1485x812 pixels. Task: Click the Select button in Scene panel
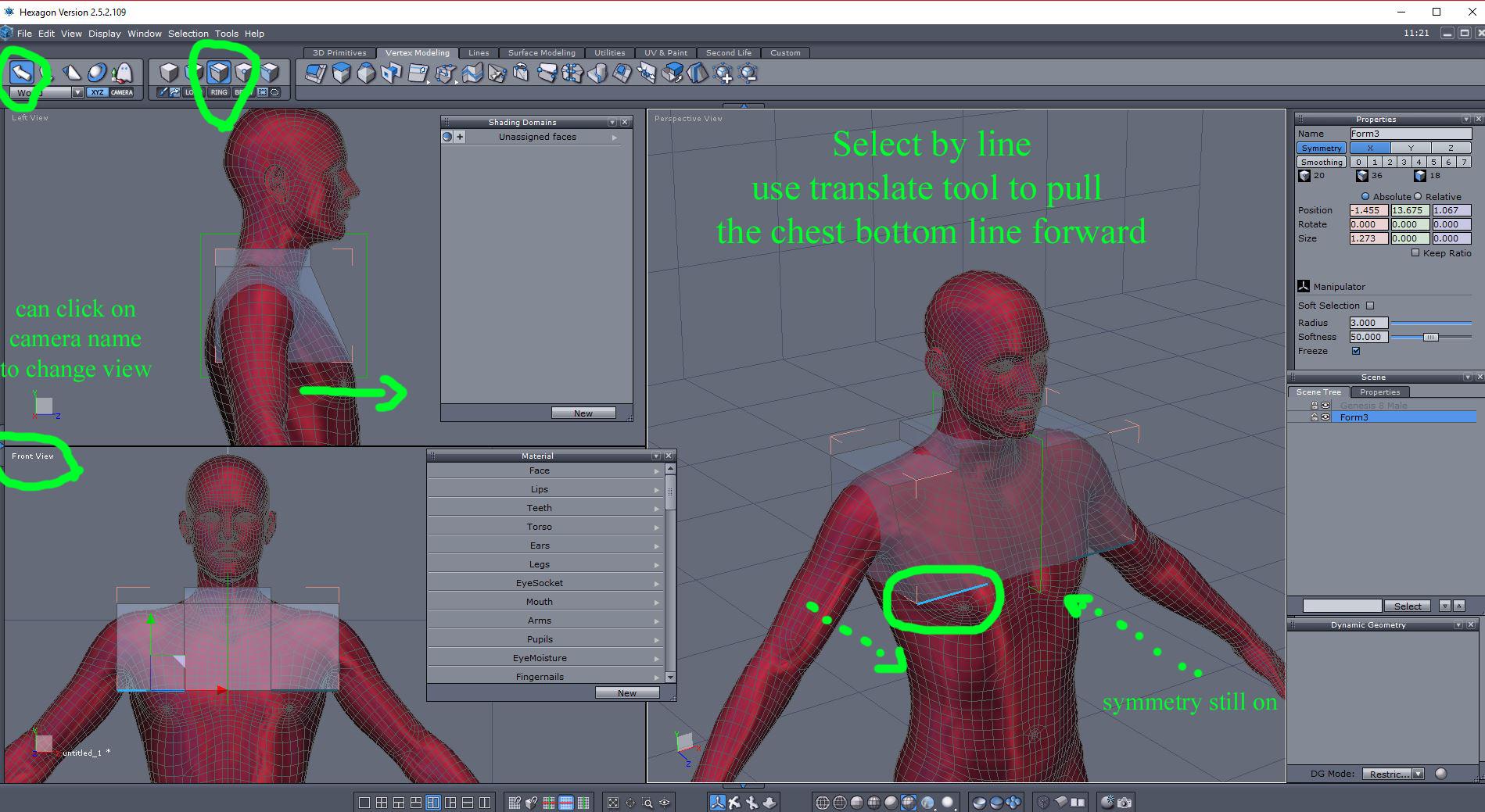pos(1408,606)
